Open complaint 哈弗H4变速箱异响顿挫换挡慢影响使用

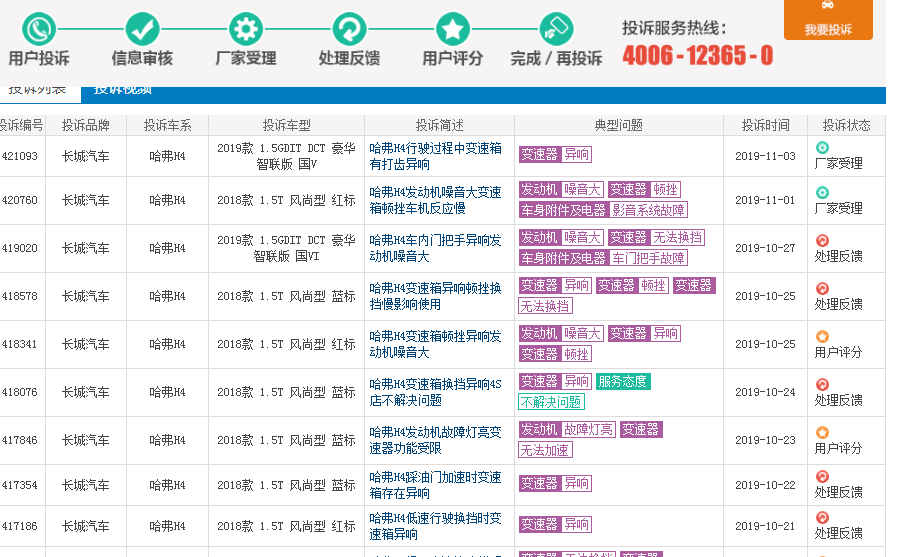click(x=435, y=296)
